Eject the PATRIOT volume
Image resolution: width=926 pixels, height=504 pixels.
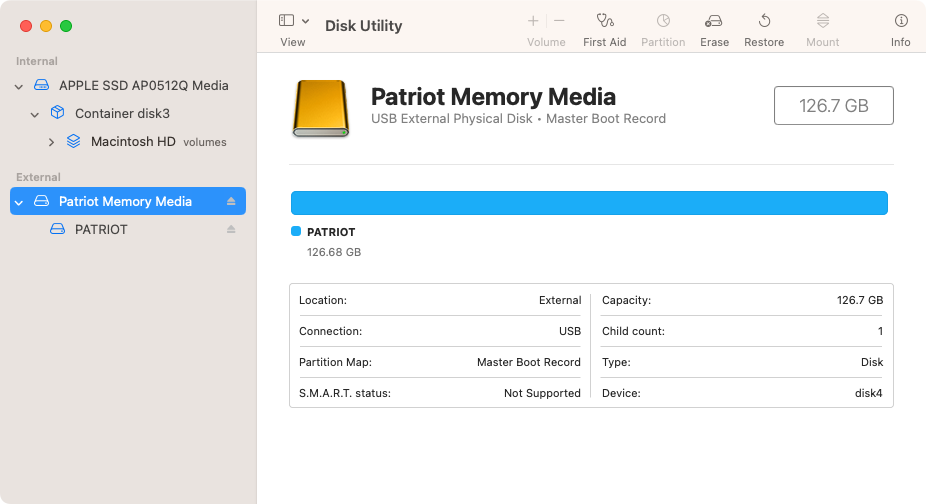[x=231, y=229]
